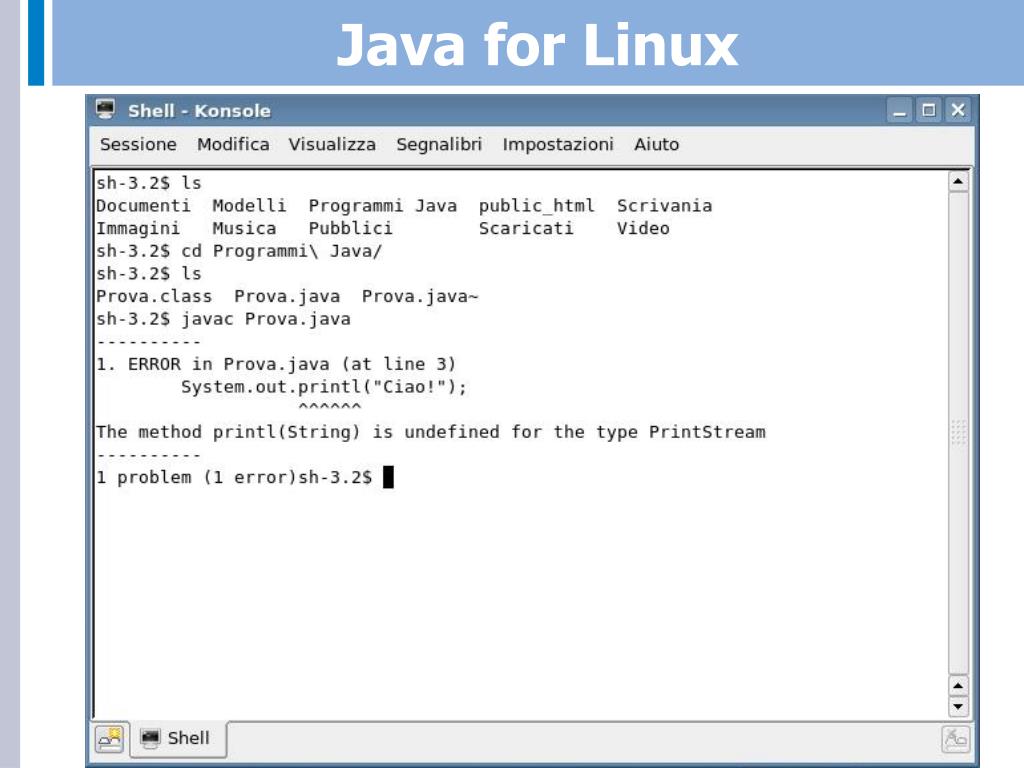1024x768 pixels.
Task: Click the 'Shell - Konsole' window title
Action: 199,111
